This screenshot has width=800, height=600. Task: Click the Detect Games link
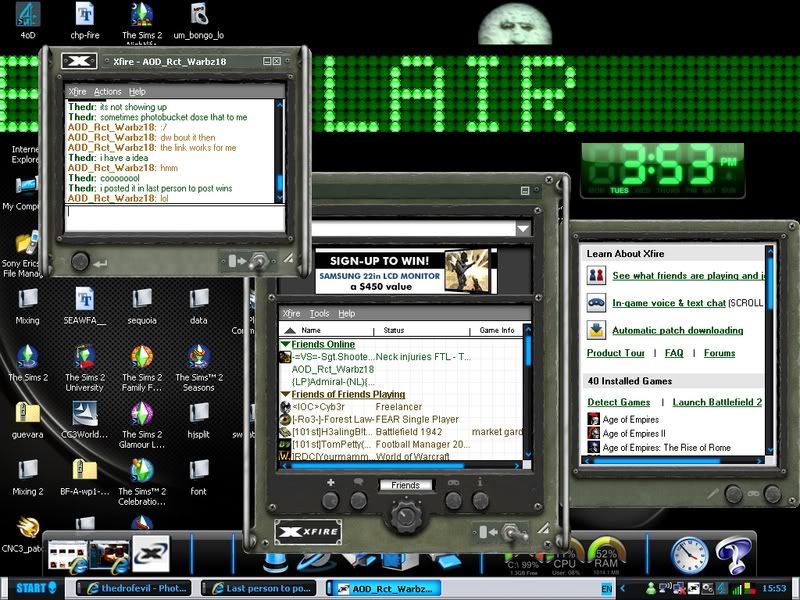[x=619, y=402]
